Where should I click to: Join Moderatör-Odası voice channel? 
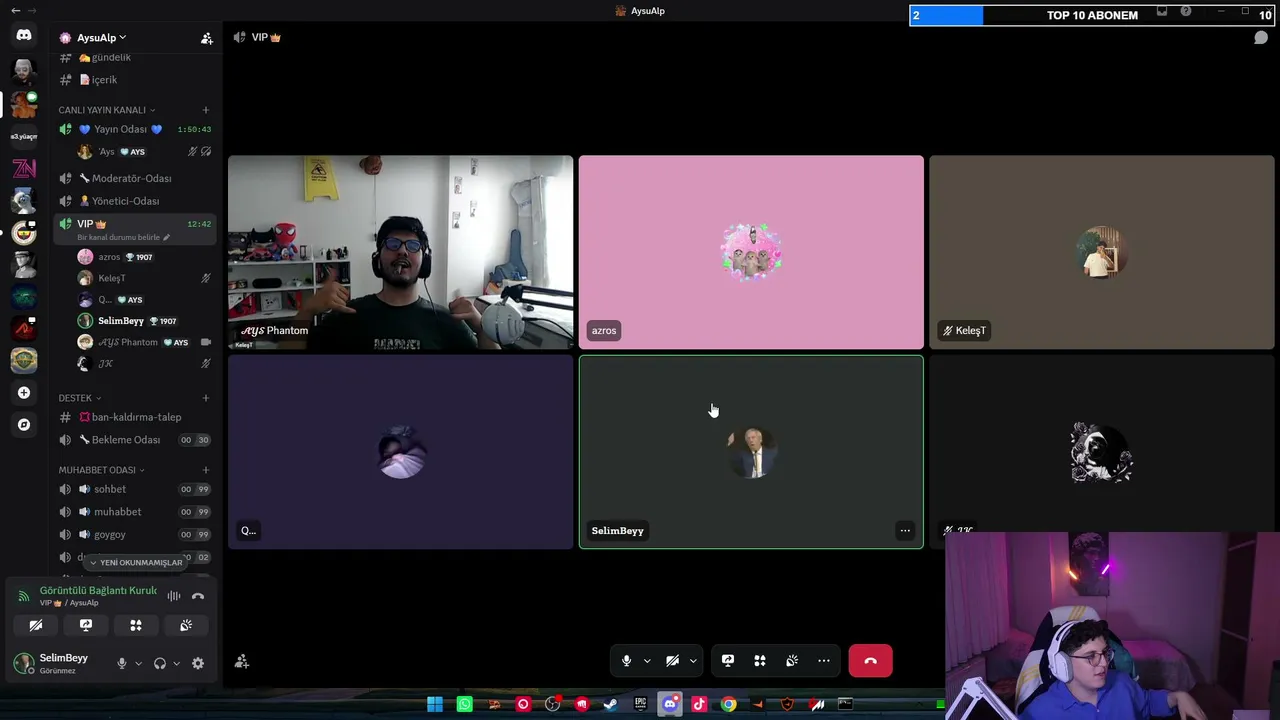[136, 178]
